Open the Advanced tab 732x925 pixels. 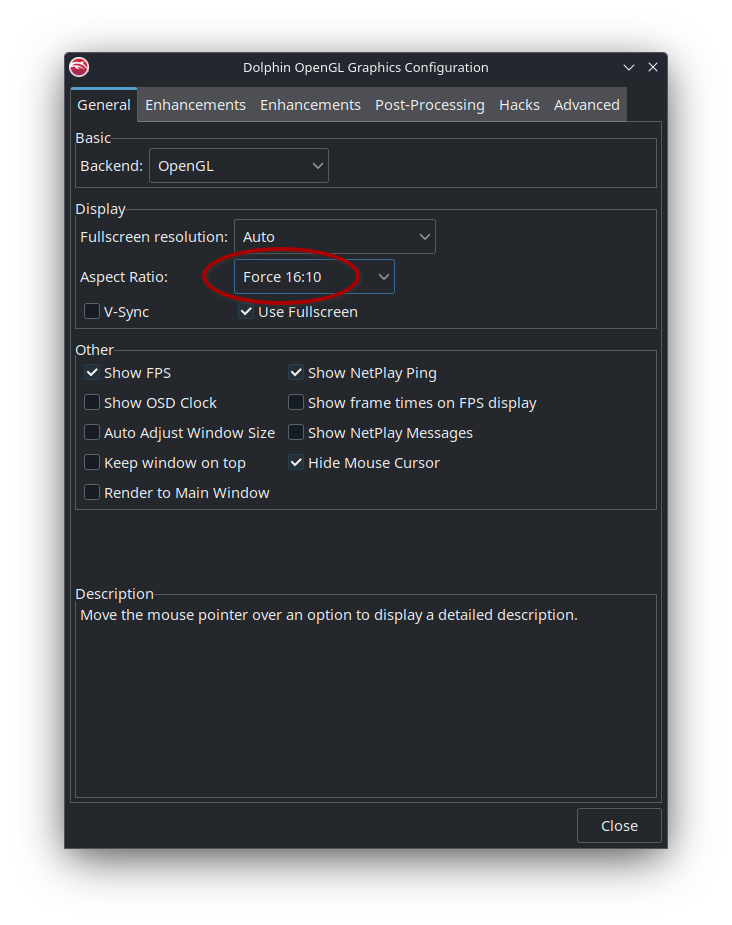tap(587, 105)
